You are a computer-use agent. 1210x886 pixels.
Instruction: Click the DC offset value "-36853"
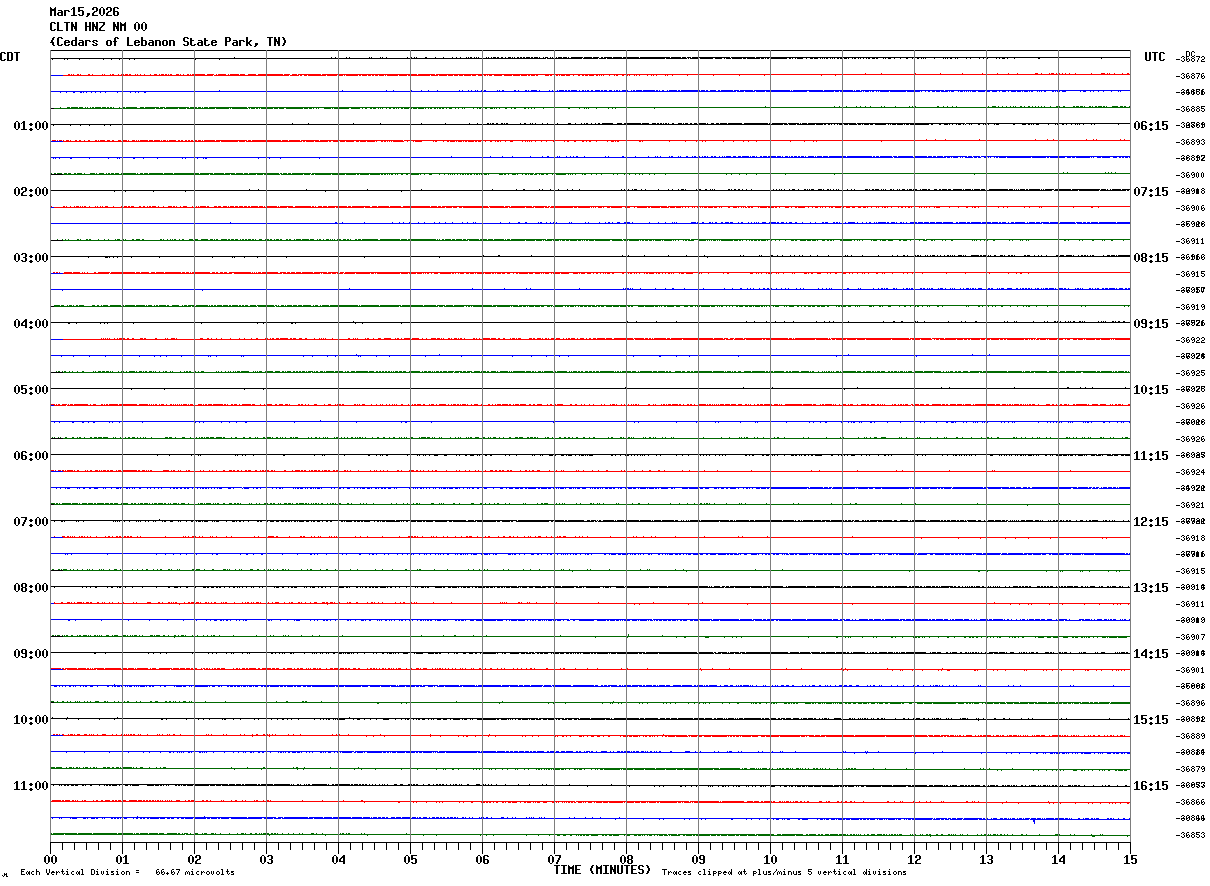(1191, 835)
